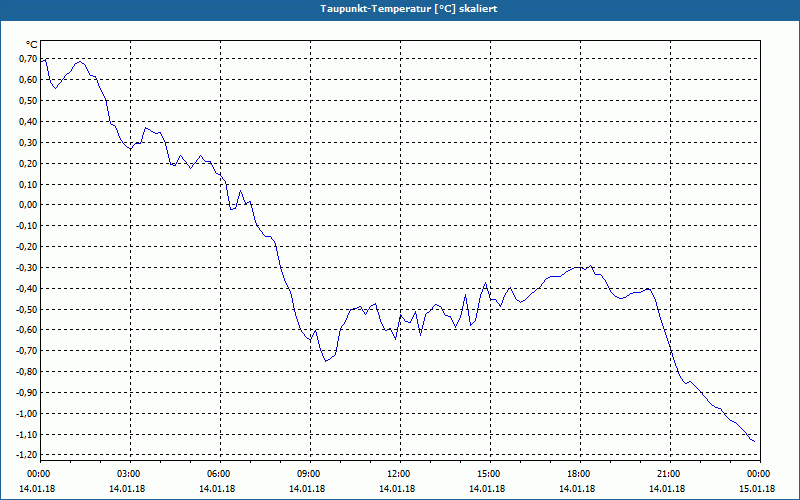Select the y-axis value 0,00
The image size is (800, 500).
(x=29, y=205)
